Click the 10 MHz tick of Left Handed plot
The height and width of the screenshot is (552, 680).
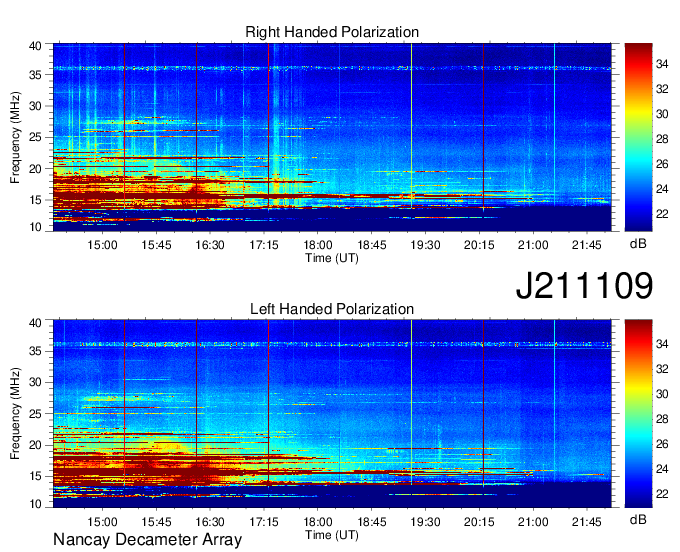35,504
